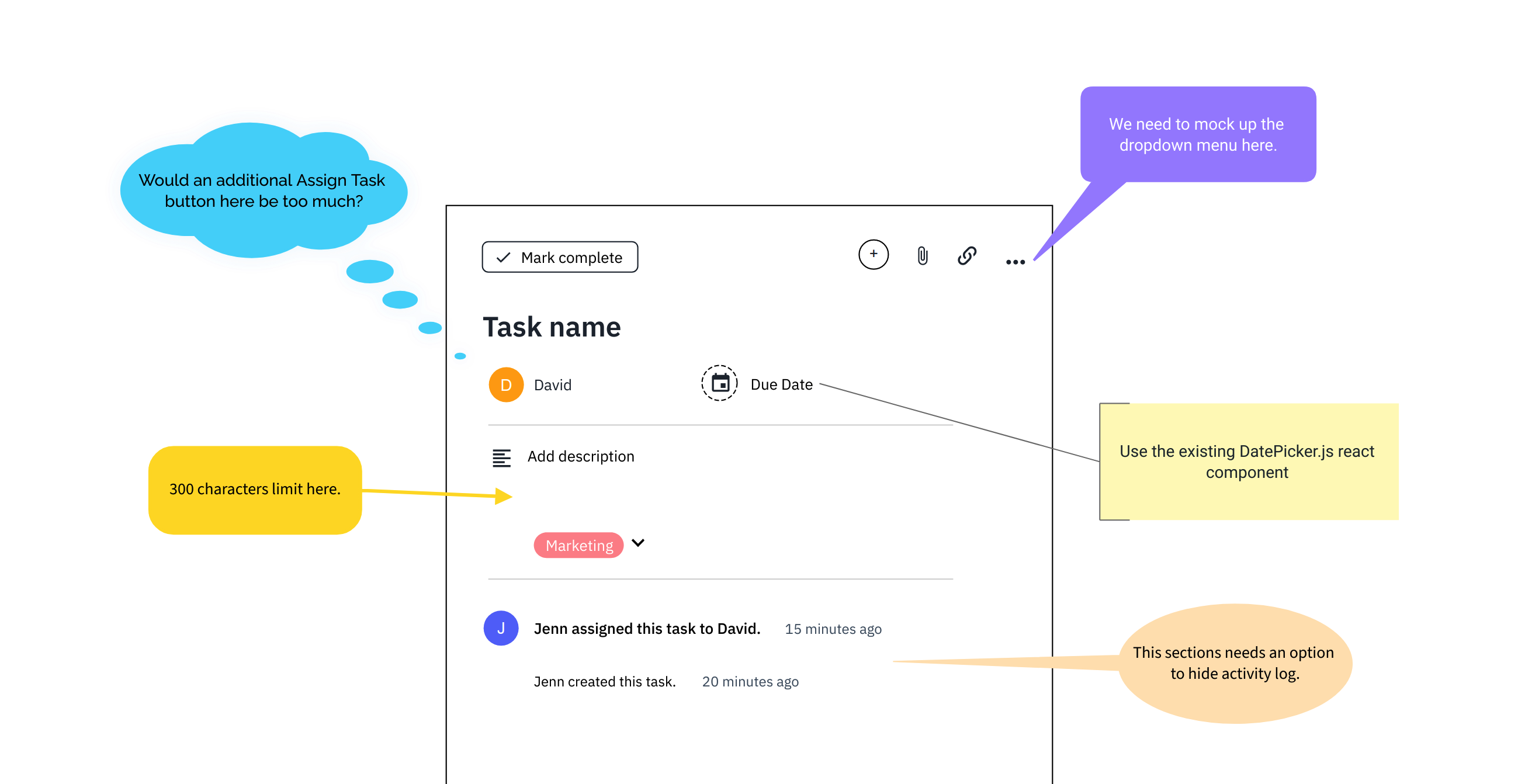Image resolution: width=1518 pixels, height=784 pixels.
Task: Select the pink Marketing color tag
Action: click(x=578, y=545)
